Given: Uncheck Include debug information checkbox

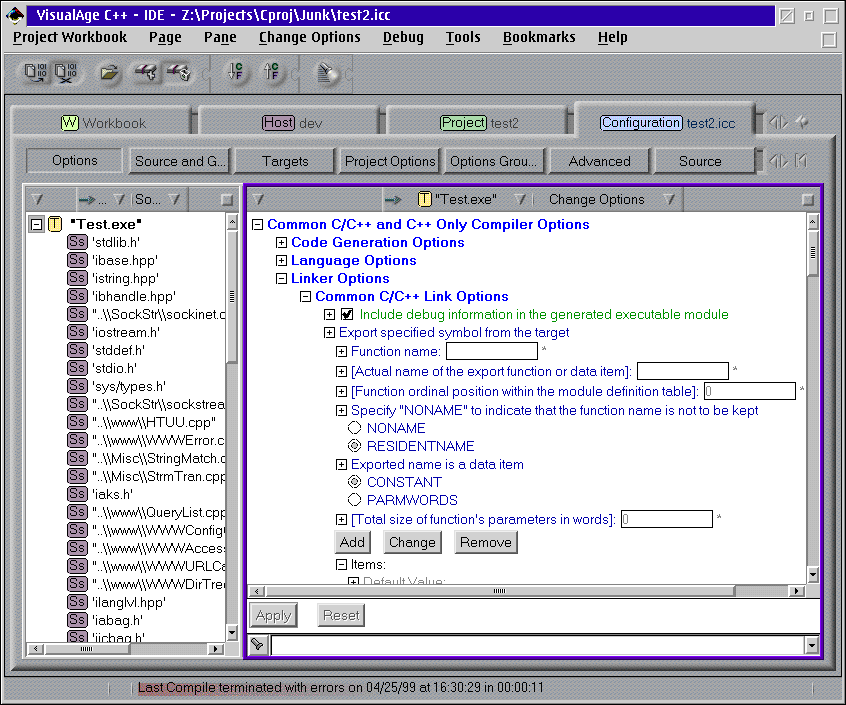Looking at the screenshot, I should point(347,314).
